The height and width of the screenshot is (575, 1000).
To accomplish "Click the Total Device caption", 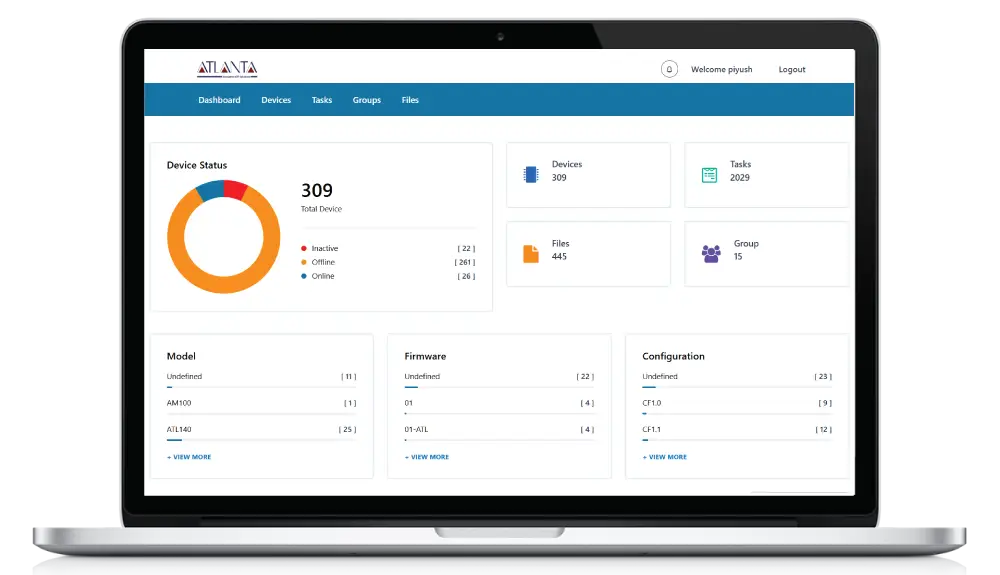I will coord(321,209).
